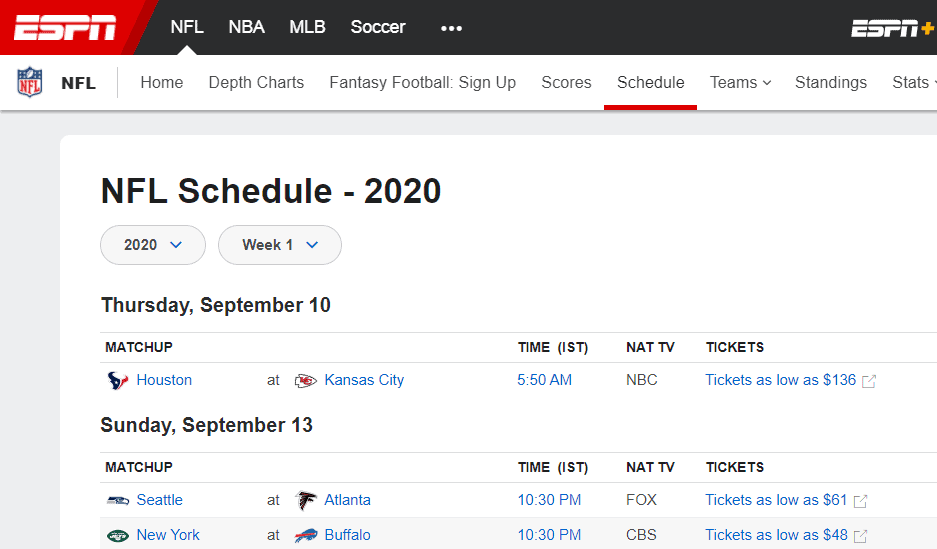Image resolution: width=937 pixels, height=549 pixels.
Task: Switch to the Standings tab
Action: 831,82
